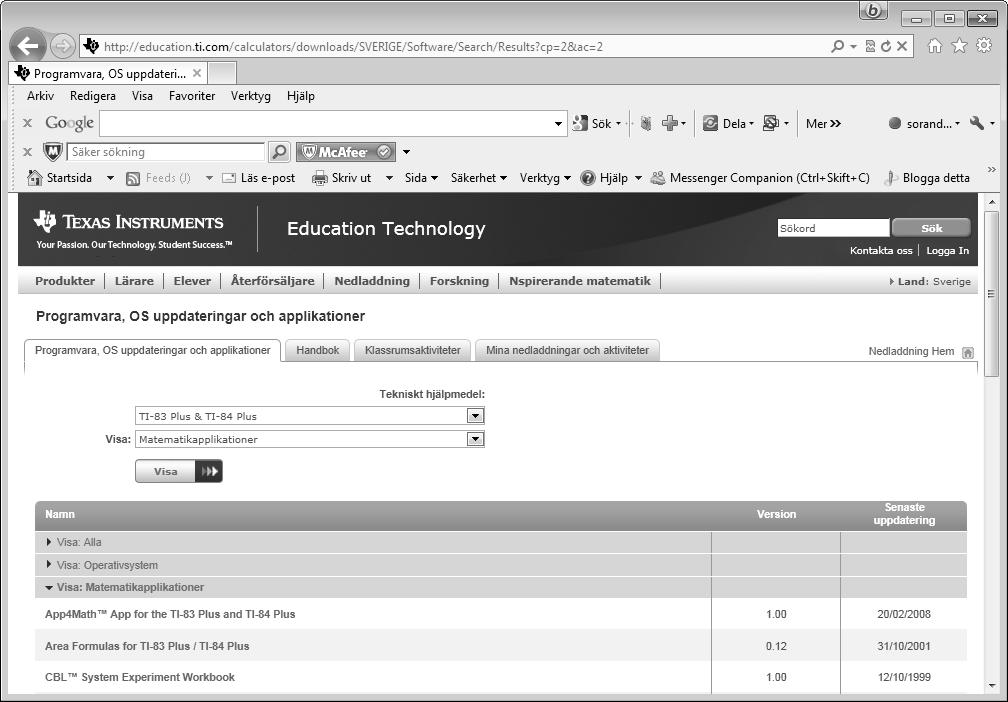Open the Produkter navigation item
1008x702 pixels.
click(x=65, y=281)
